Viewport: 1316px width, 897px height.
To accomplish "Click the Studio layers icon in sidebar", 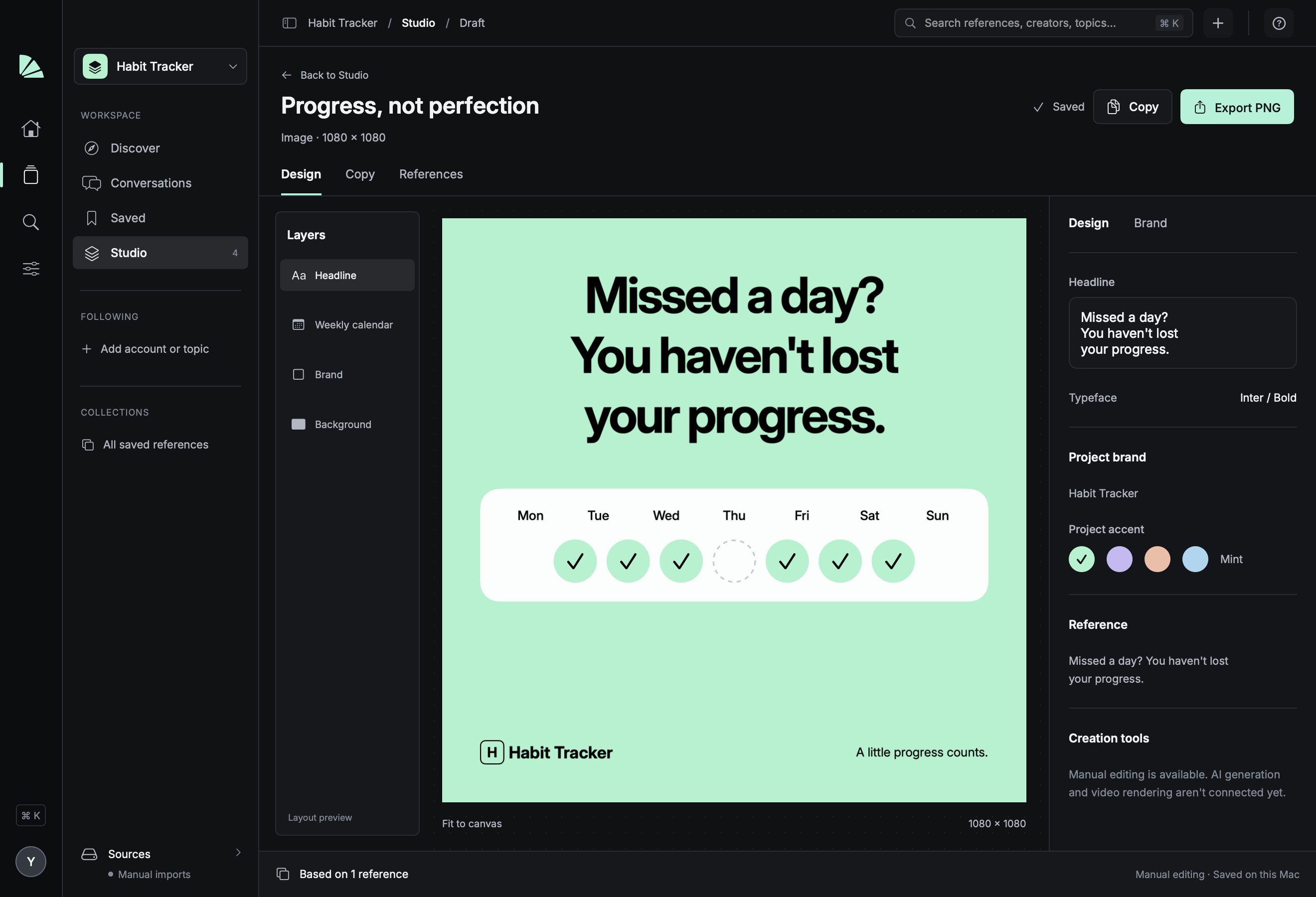I will 92,253.
